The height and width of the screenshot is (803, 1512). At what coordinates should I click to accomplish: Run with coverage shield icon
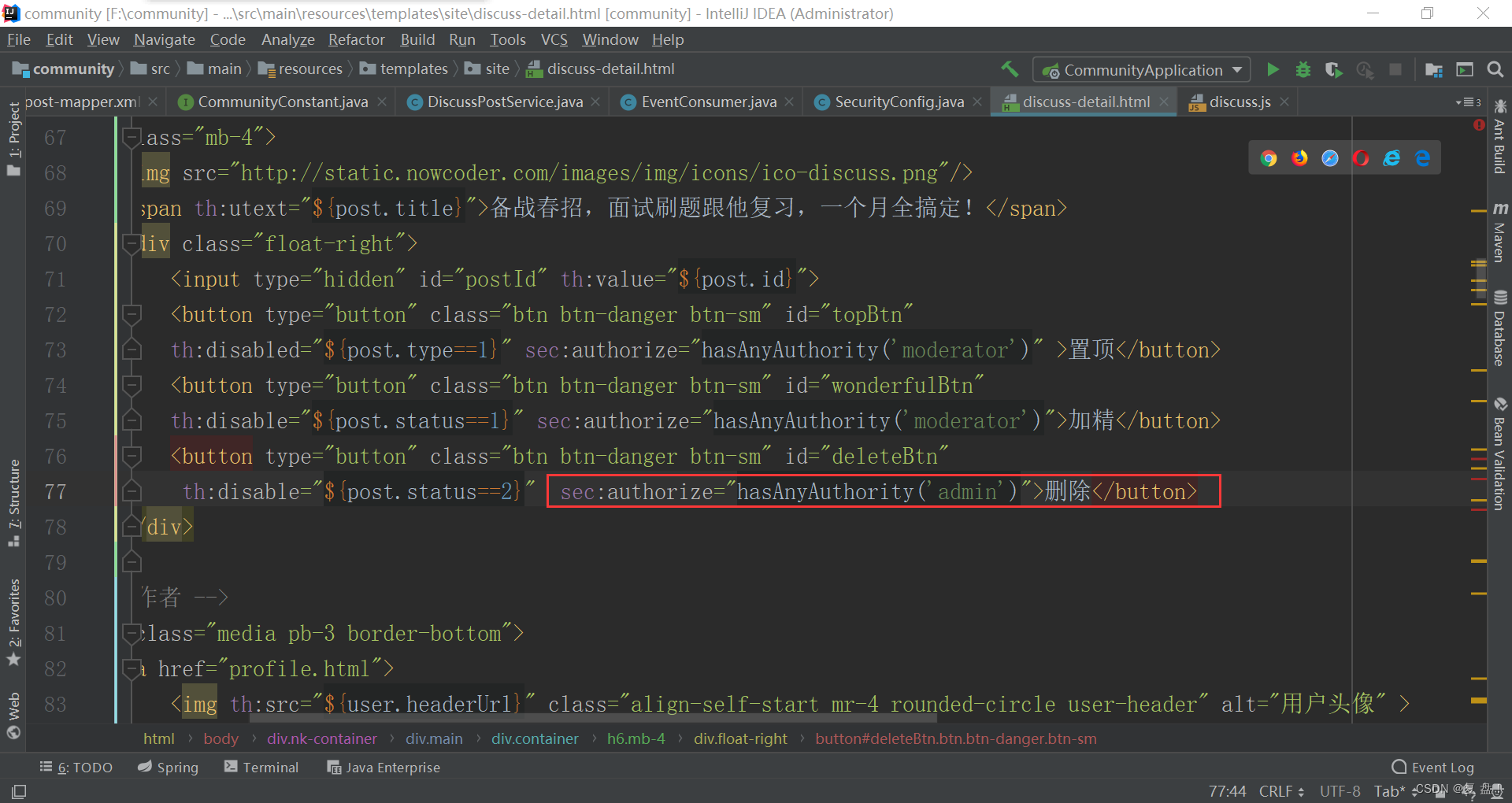point(1333,69)
